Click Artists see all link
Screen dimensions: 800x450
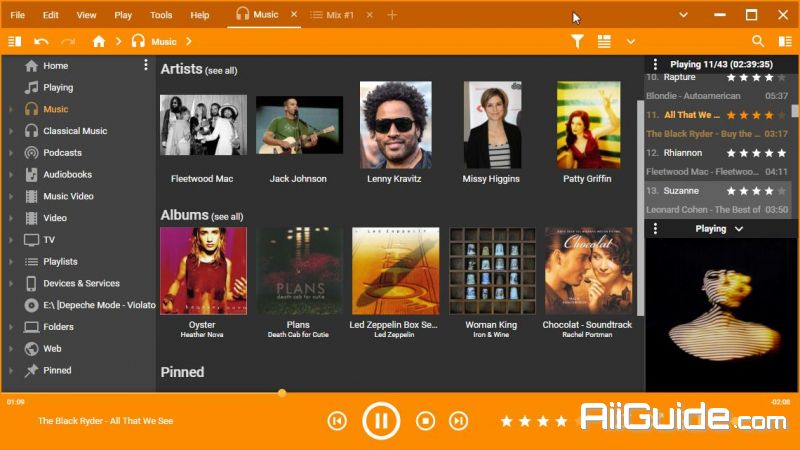coord(221,71)
